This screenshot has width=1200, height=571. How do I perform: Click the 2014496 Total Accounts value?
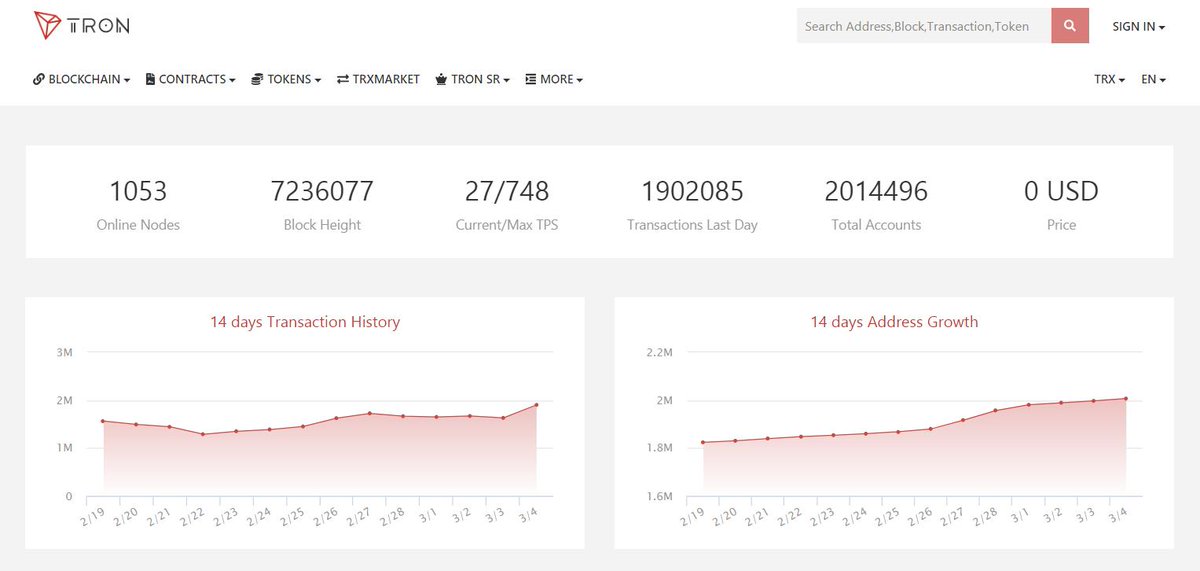tap(876, 190)
